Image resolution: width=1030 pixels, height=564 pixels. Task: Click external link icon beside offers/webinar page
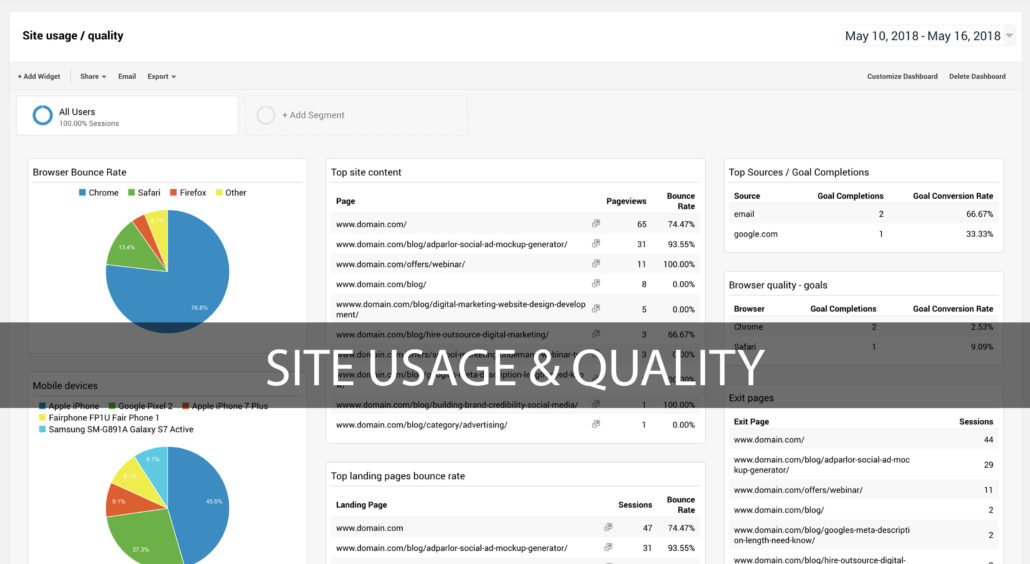click(596, 264)
